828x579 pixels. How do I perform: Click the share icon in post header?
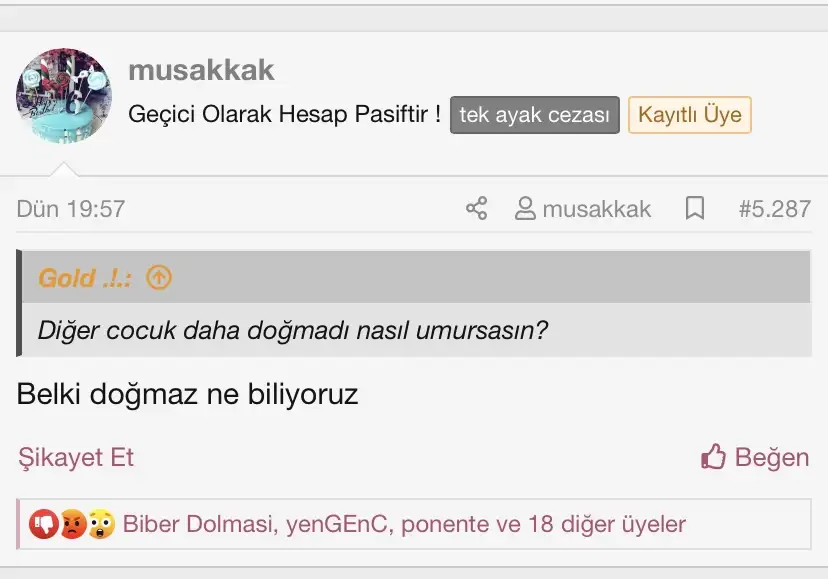click(477, 209)
